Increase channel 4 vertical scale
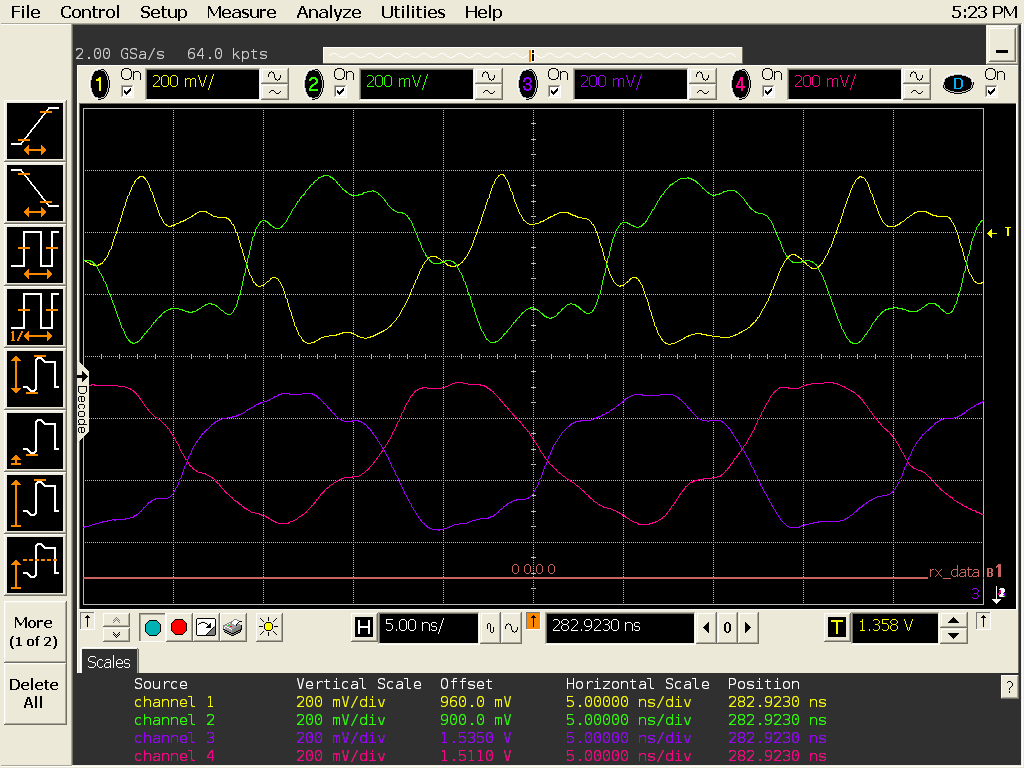 [916, 76]
